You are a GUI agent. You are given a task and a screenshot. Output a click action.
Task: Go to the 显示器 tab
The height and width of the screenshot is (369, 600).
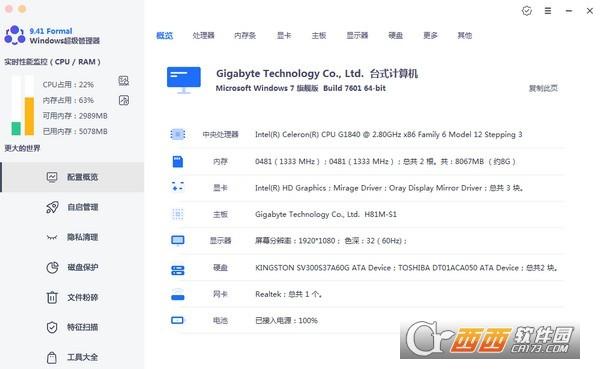pos(357,36)
